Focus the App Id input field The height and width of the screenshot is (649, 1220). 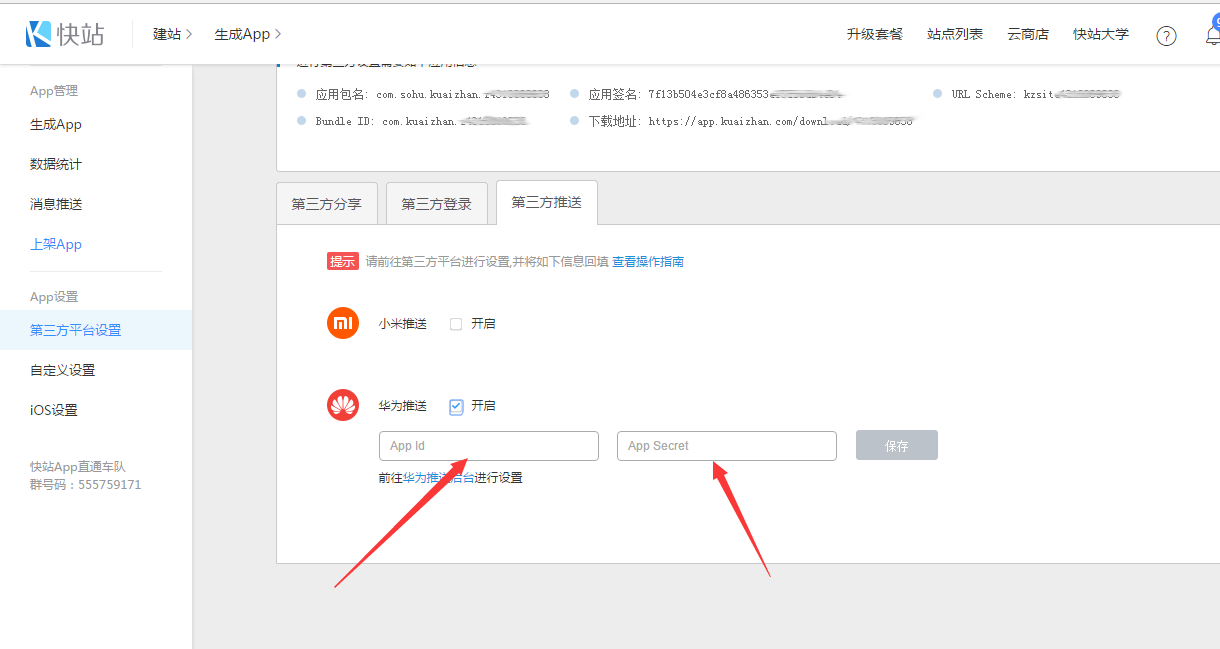(x=488, y=446)
